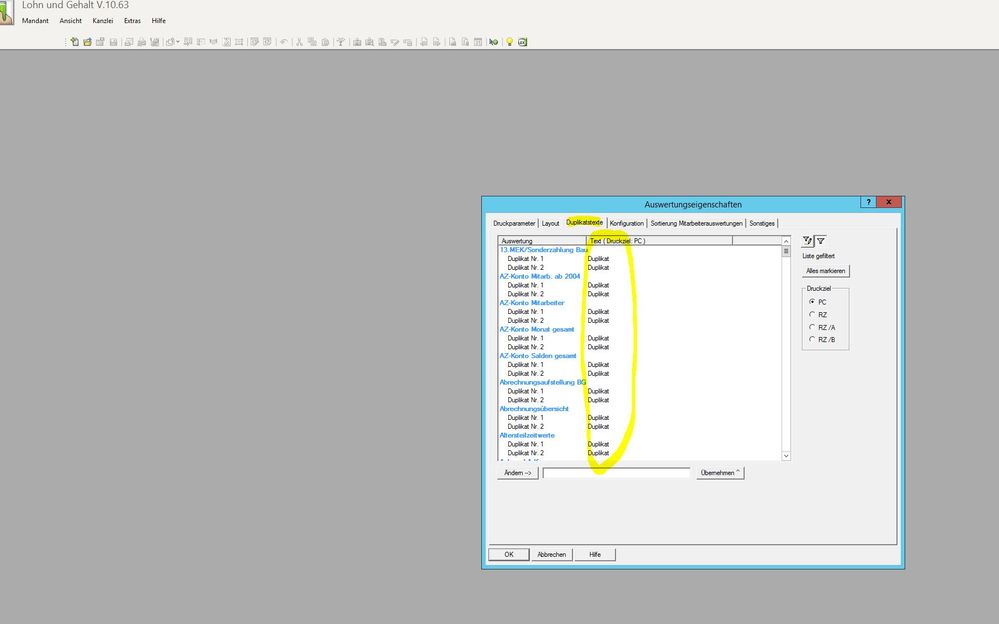Click the yellow open folder toolbar icon
Viewport: 999px width, 624px height.
pyautogui.click(x=87, y=42)
